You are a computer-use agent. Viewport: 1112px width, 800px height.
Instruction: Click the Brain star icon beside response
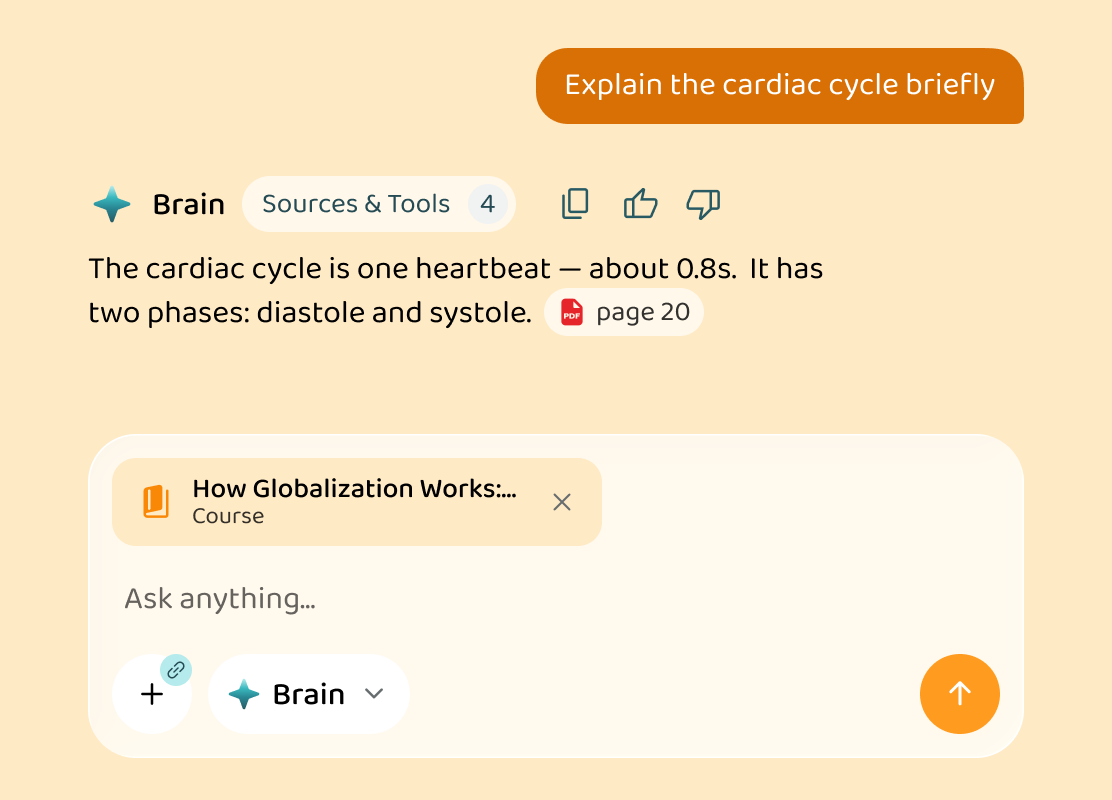click(x=112, y=204)
